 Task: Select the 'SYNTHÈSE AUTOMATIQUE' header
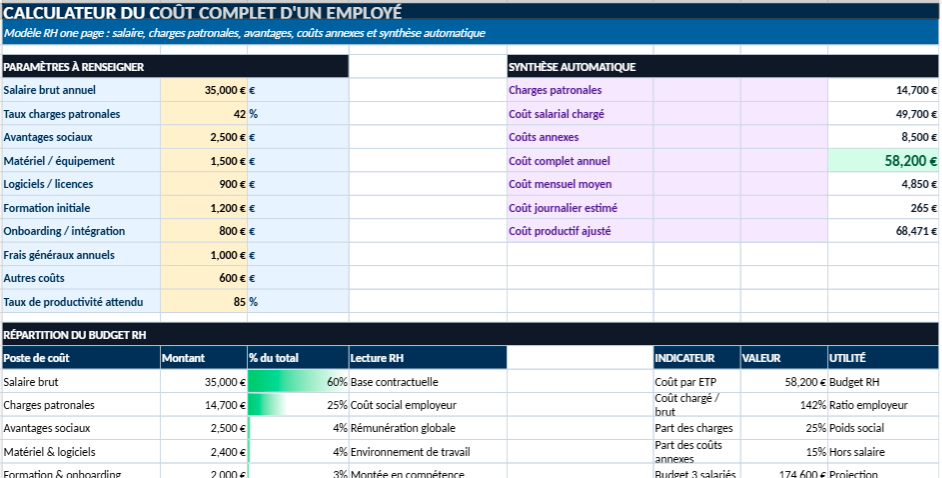pyautogui.click(x=572, y=67)
